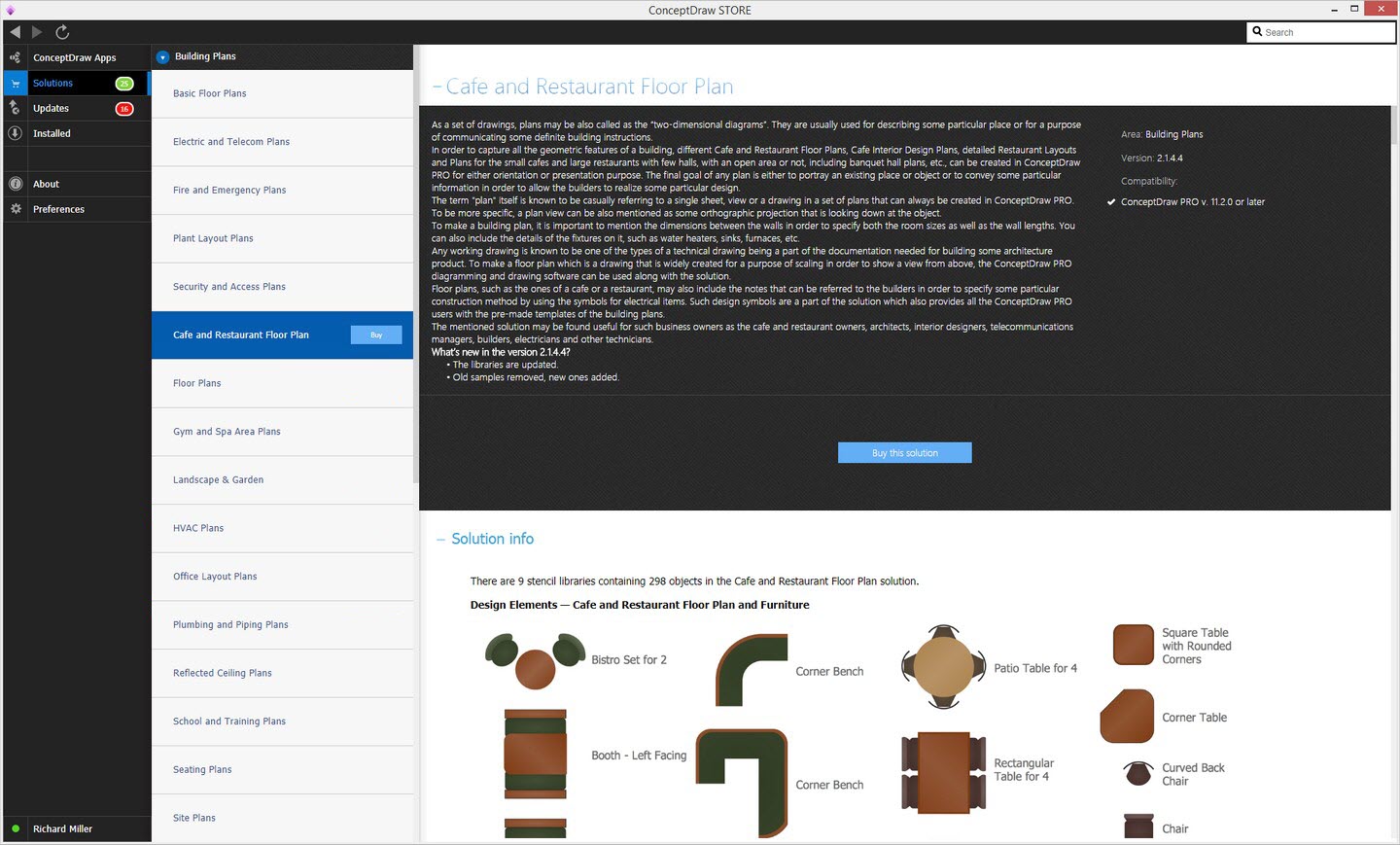Click the ConceptDraw Apps sidebar icon
Image resolution: width=1400 pixels, height=845 pixels.
pyautogui.click(x=15, y=57)
